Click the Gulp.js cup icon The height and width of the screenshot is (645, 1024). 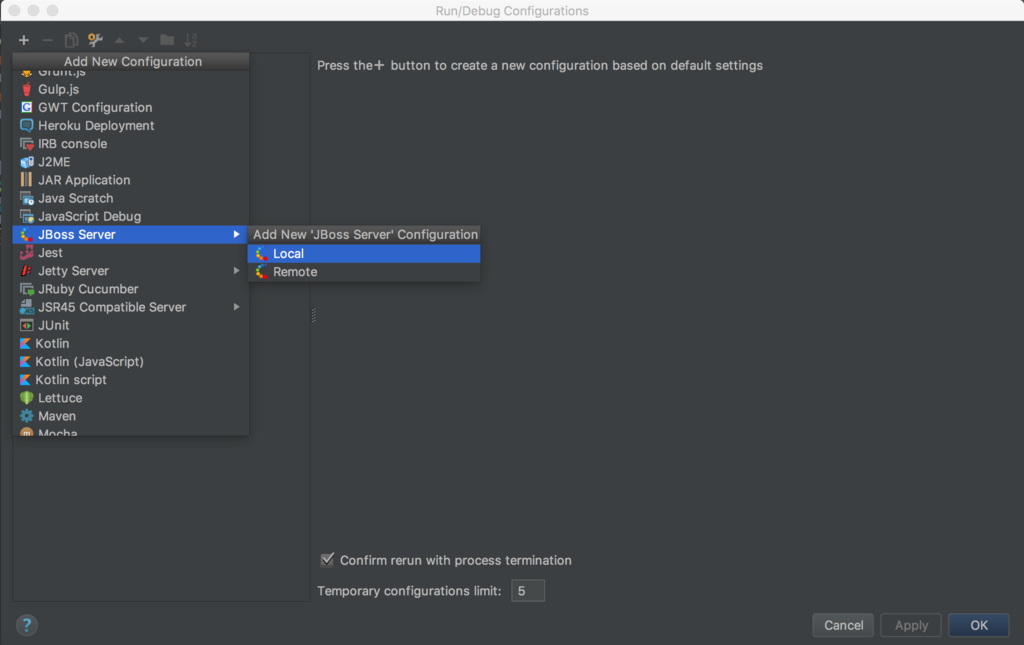click(x=26, y=89)
